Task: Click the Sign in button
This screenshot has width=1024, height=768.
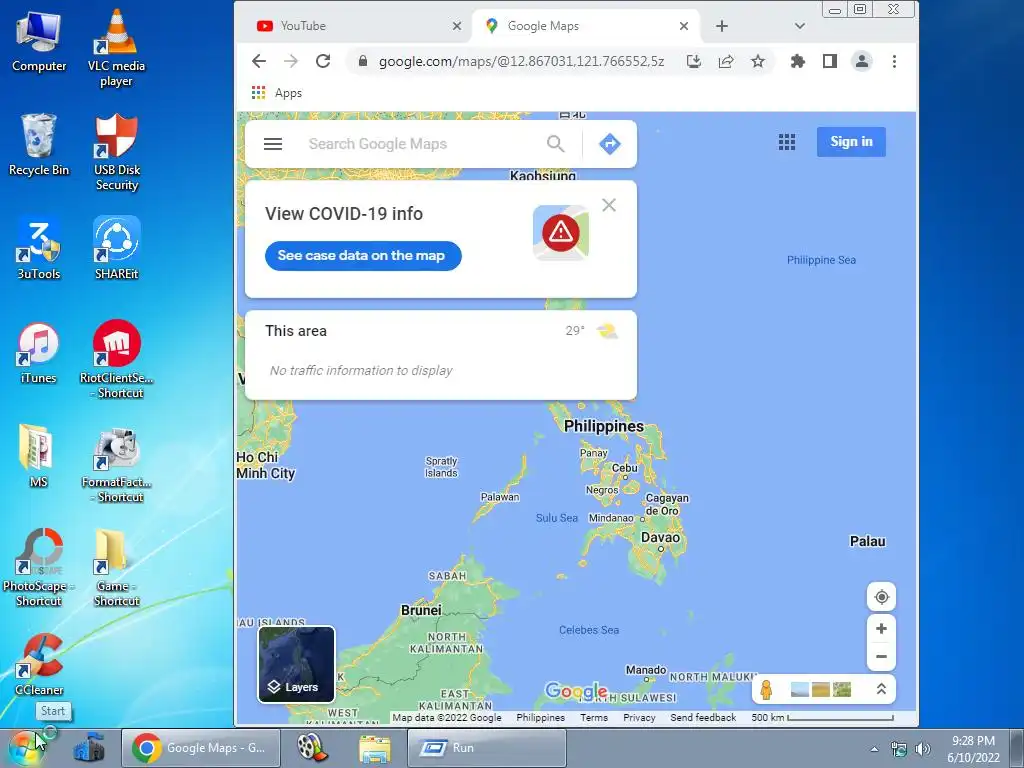Action: click(851, 142)
